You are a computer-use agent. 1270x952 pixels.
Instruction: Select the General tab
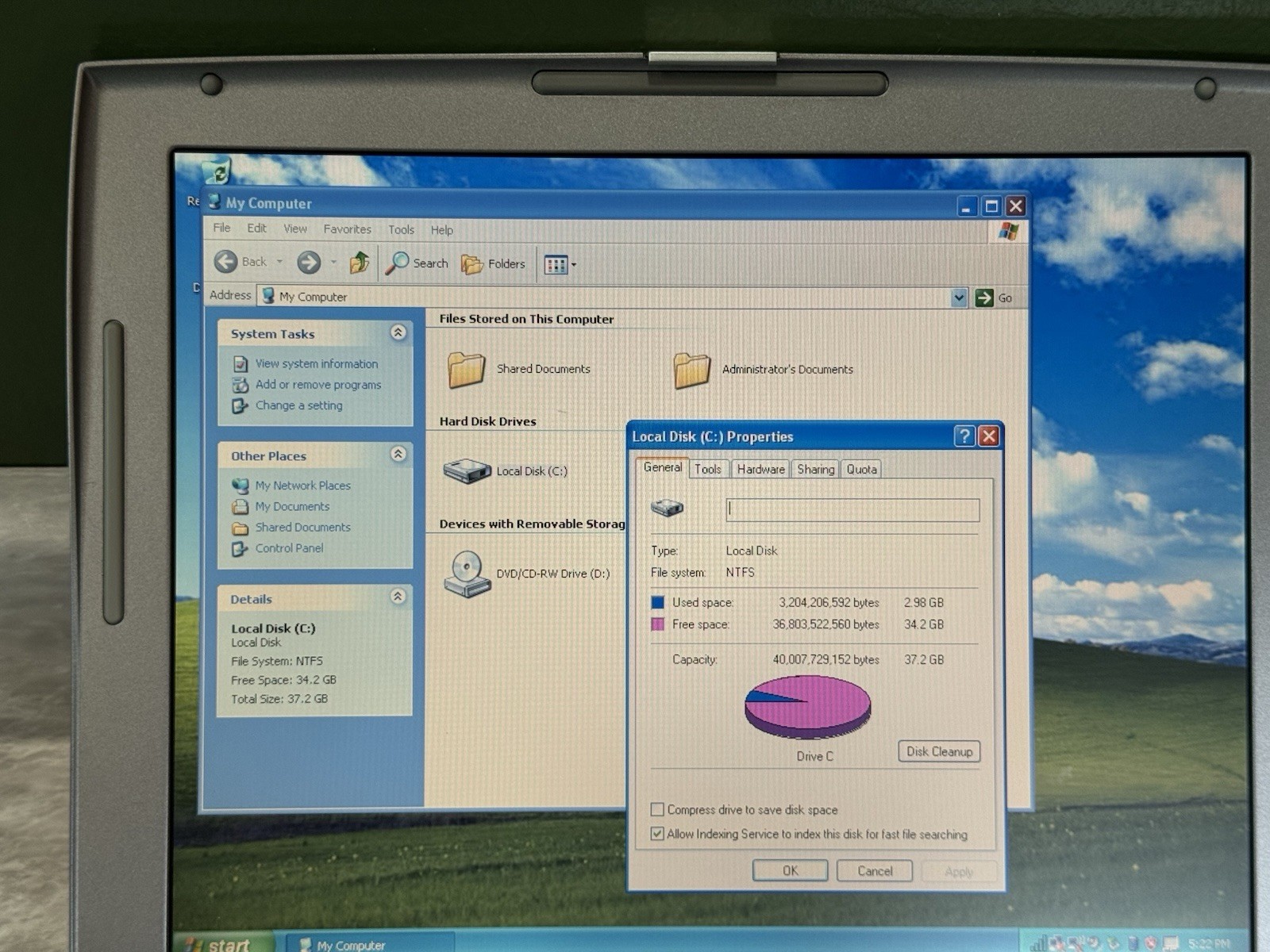coord(663,467)
